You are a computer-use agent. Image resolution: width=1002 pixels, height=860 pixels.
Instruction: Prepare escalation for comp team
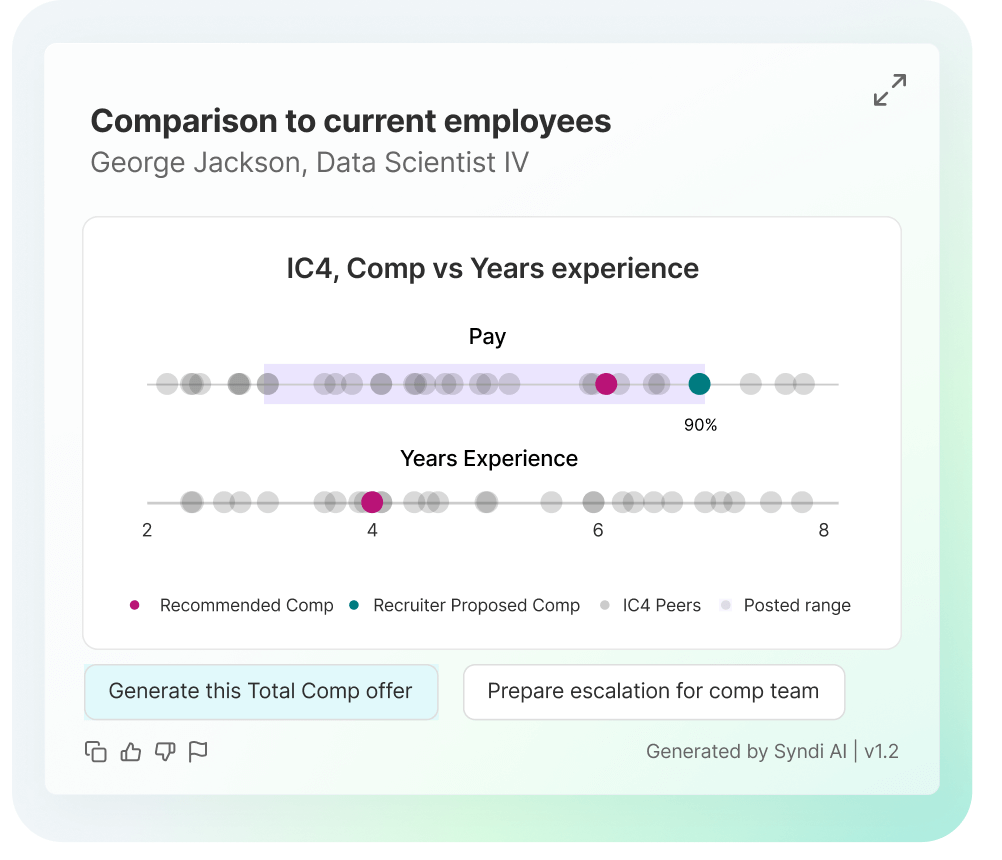coord(654,691)
